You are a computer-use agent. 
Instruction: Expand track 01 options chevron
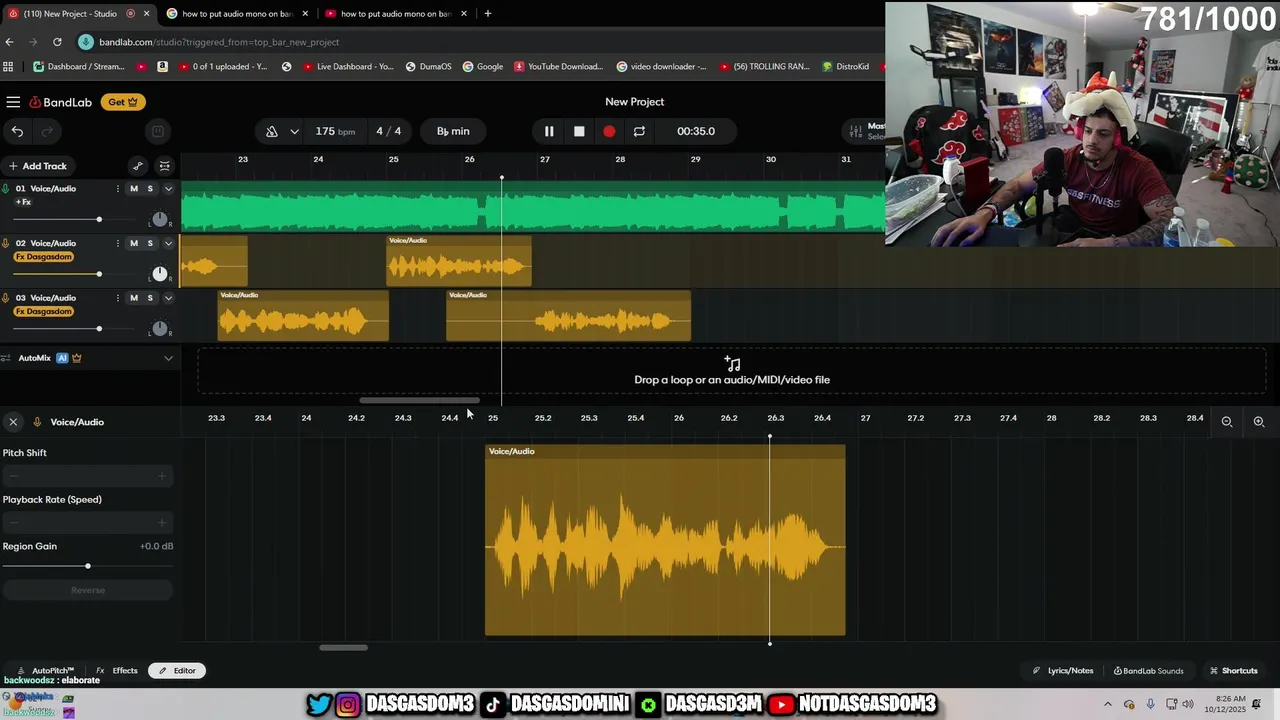point(168,189)
